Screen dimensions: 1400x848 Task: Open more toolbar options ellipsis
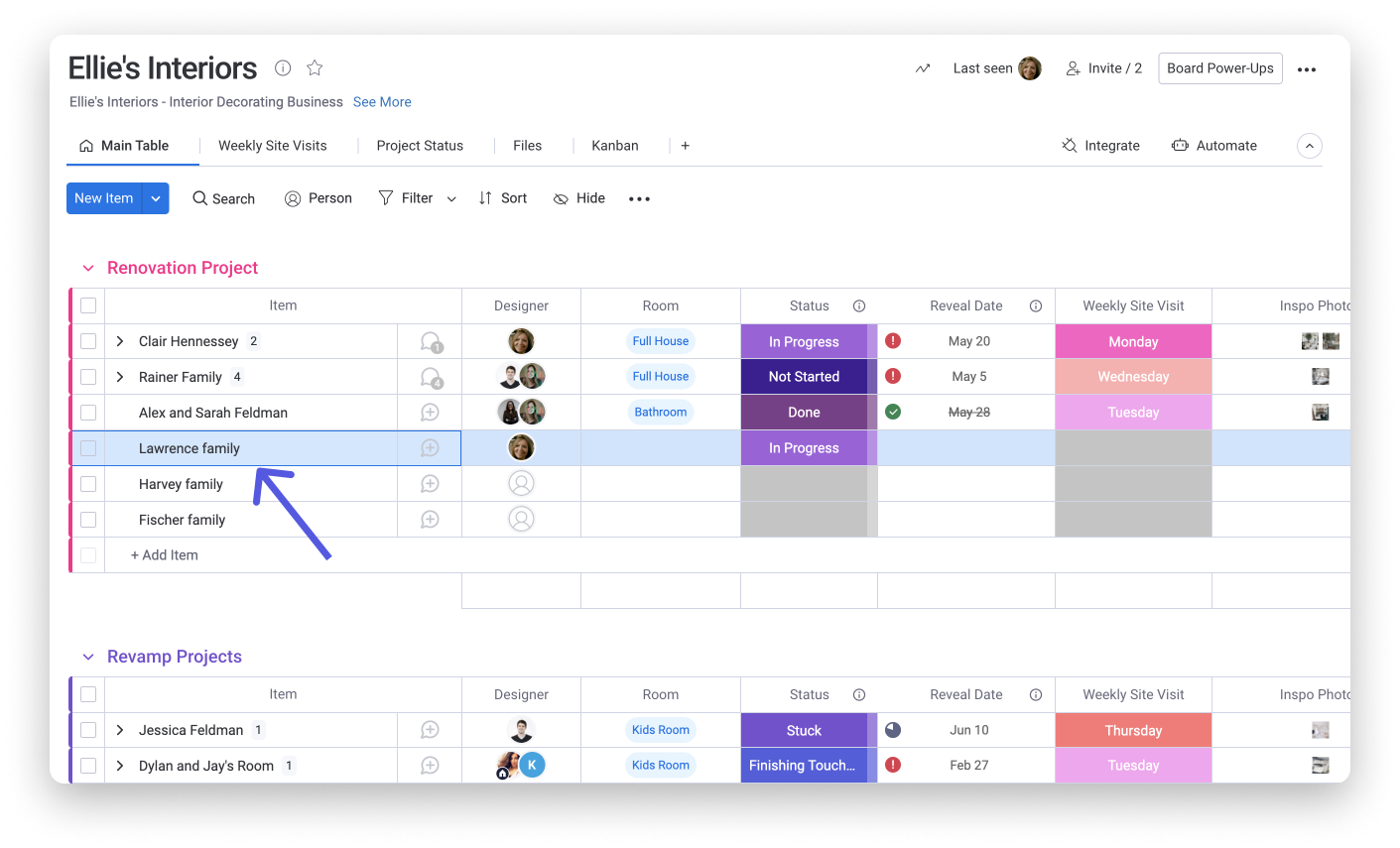[639, 198]
